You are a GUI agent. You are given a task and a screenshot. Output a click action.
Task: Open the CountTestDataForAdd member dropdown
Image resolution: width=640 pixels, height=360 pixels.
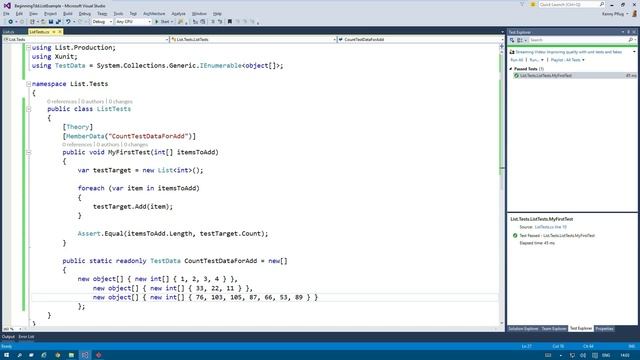pyautogui.click(x=421, y=40)
